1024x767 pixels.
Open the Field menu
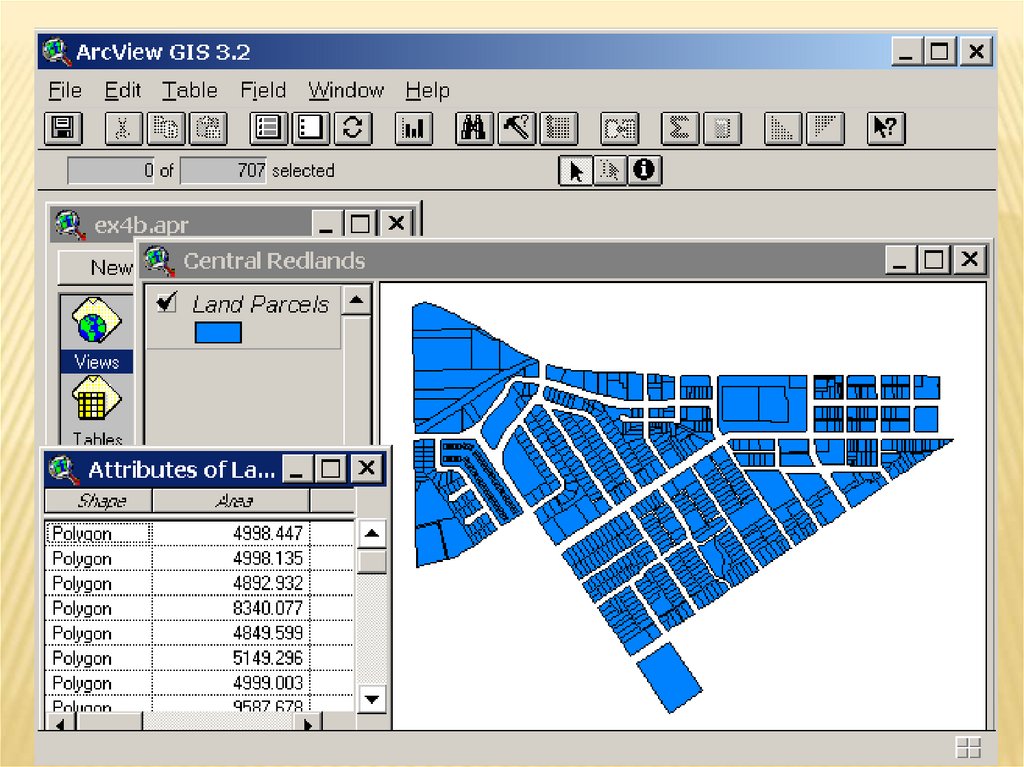(263, 91)
